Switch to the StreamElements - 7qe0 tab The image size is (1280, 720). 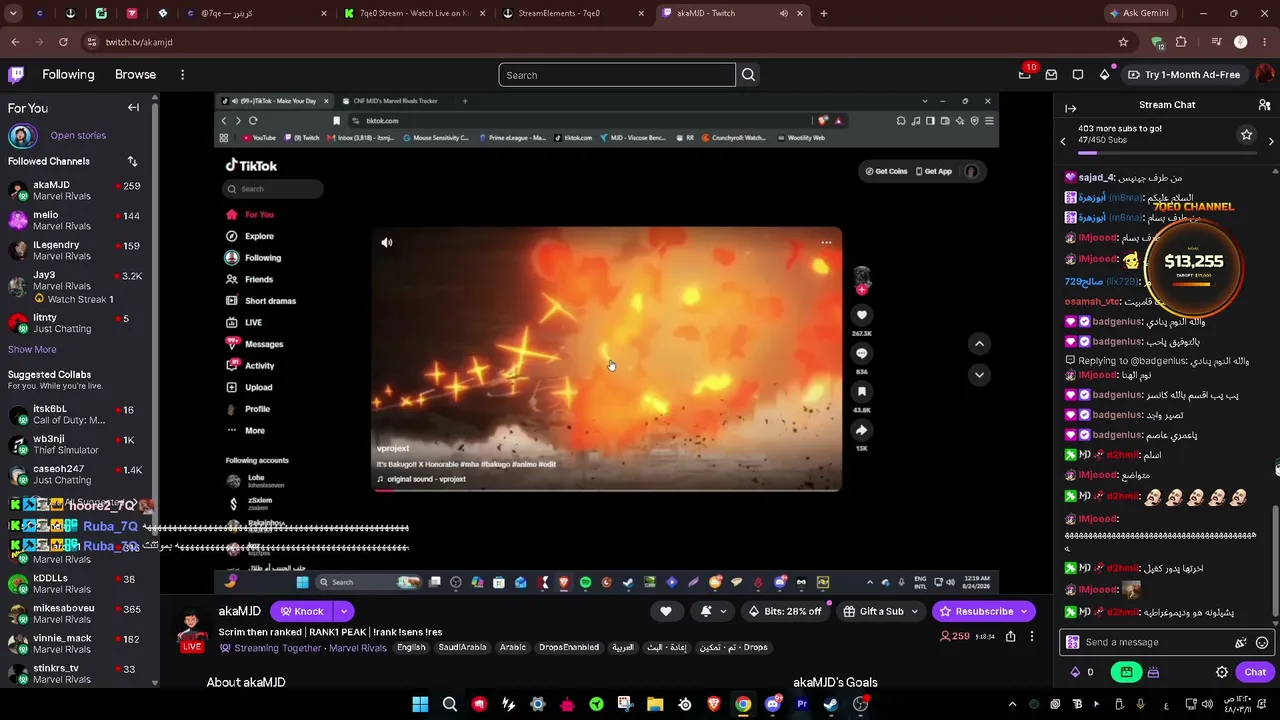[x=571, y=13]
